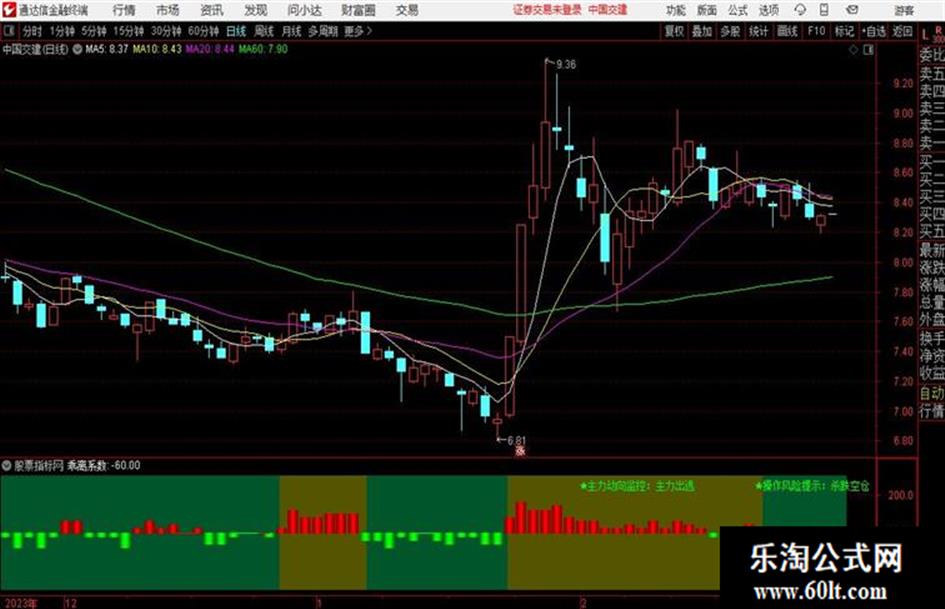Open the 财富圈 menu
This screenshot has width=945, height=609.
point(358,10)
